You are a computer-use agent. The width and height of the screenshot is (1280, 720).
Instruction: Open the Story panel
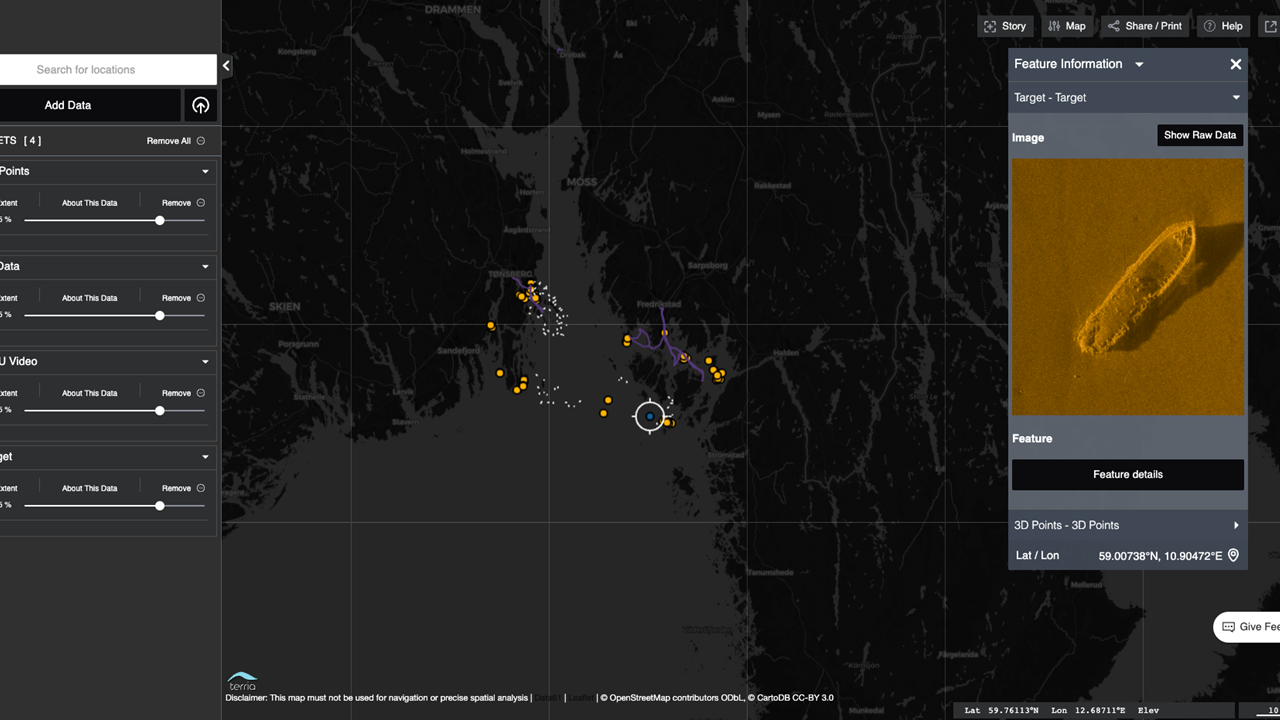(x=1004, y=26)
